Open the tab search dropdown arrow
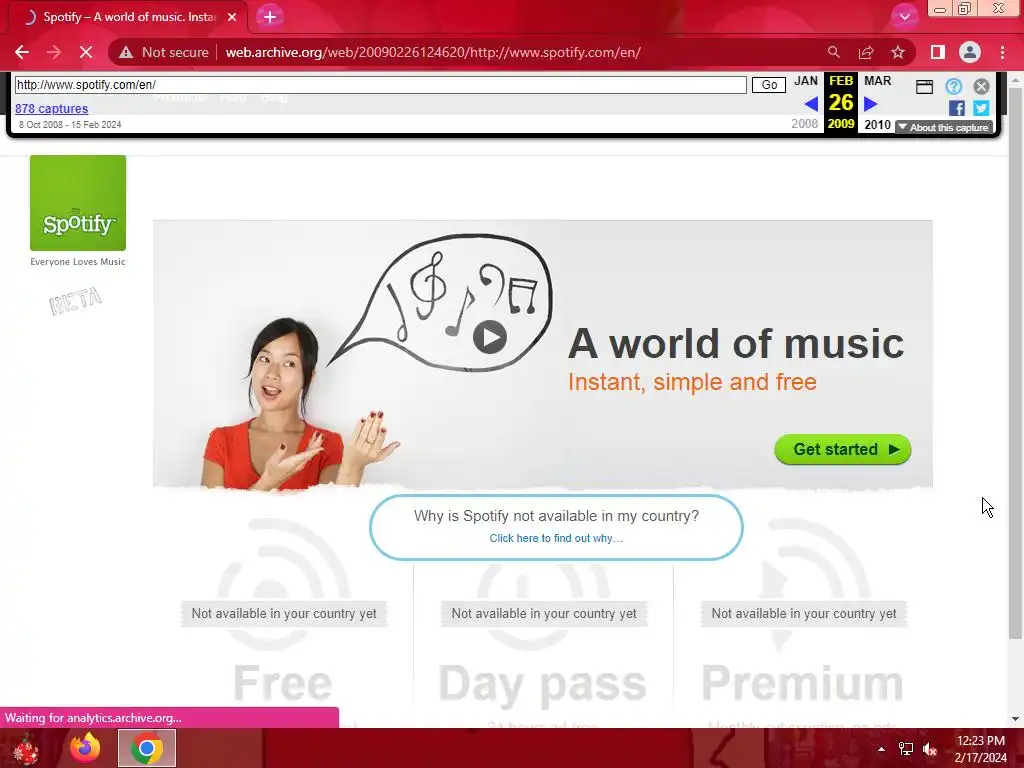 [x=904, y=17]
